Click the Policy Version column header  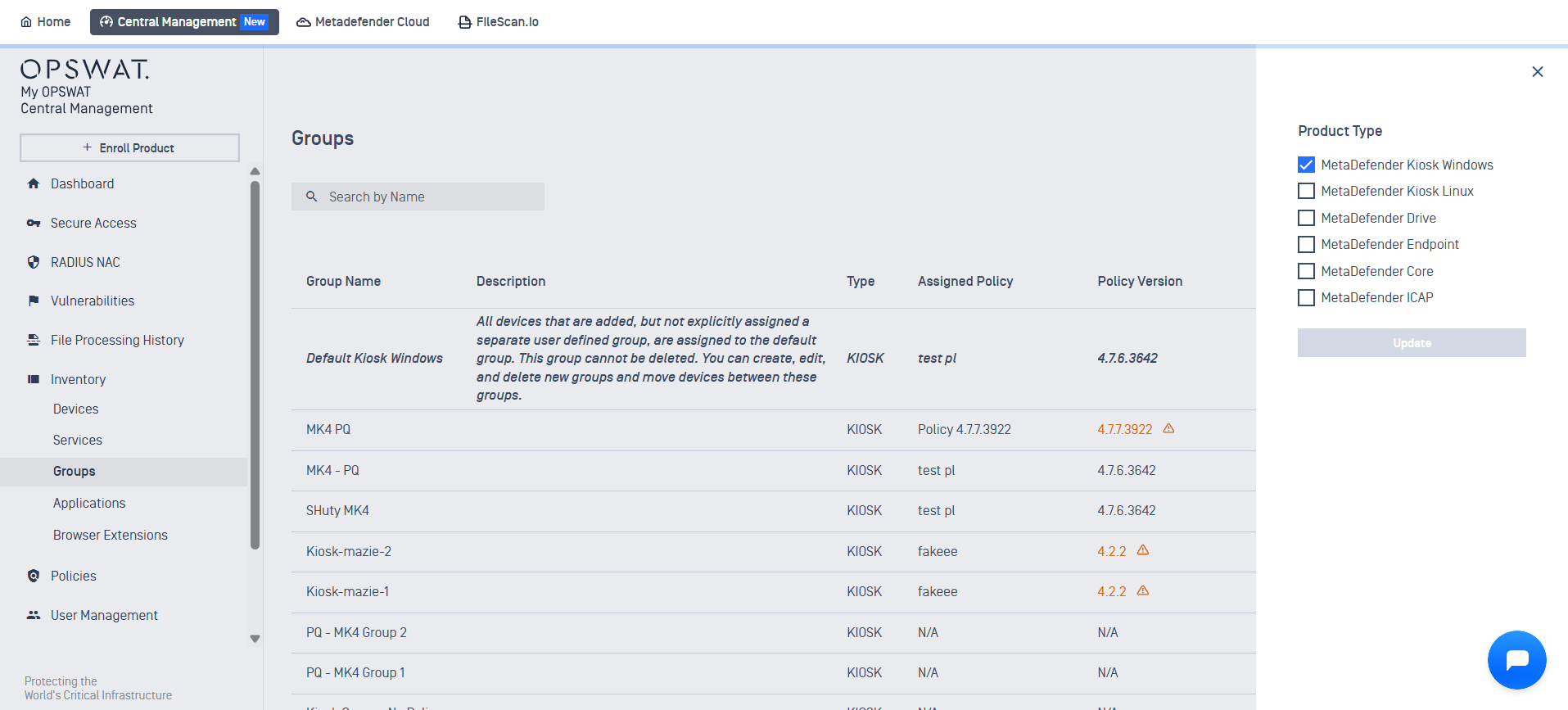coord(1140,281)
